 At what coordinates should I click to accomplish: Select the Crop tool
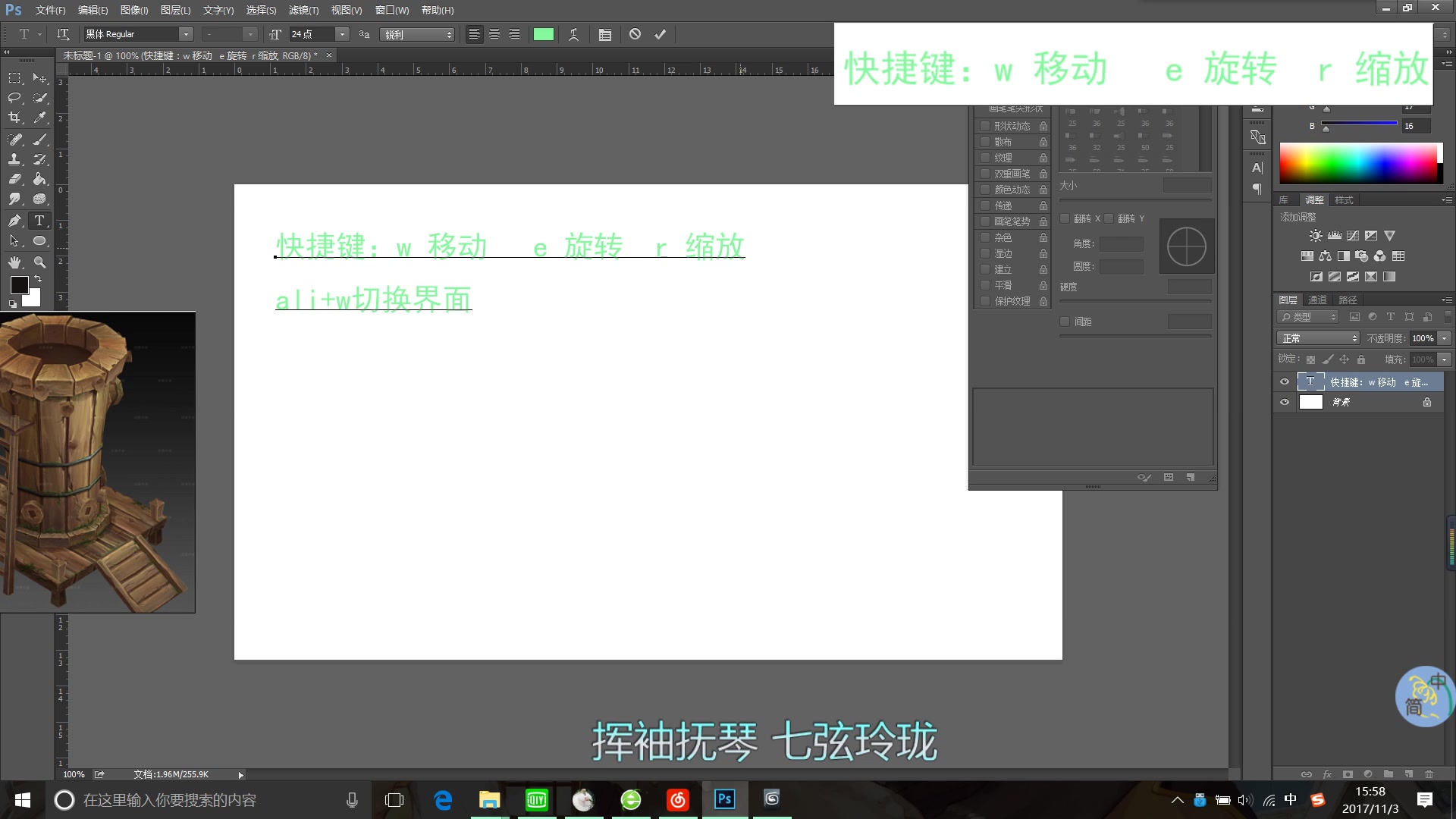(14, 118)
